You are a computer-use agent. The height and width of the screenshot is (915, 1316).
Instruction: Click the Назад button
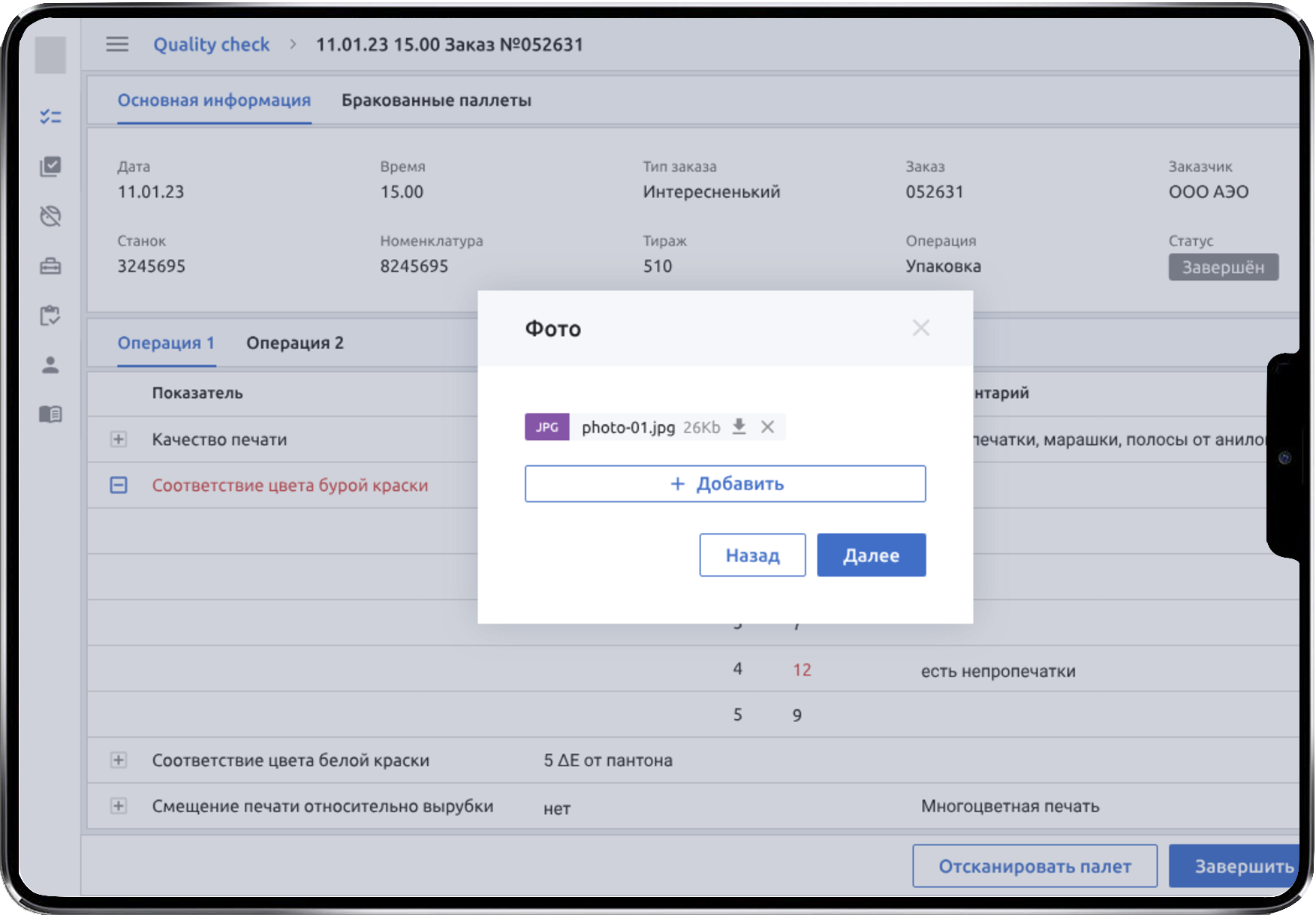click(x=751, y=555)
